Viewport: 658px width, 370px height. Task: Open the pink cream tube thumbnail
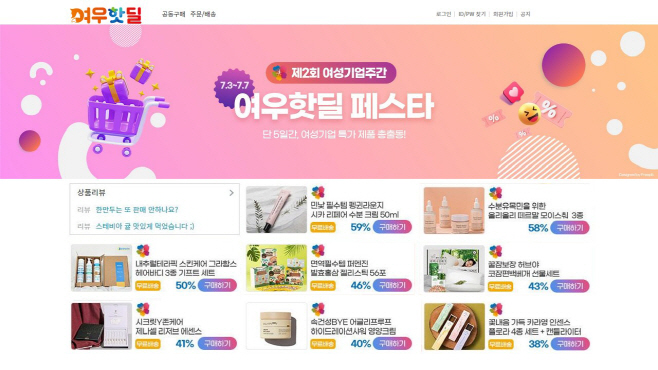click(x=276, y=210)
